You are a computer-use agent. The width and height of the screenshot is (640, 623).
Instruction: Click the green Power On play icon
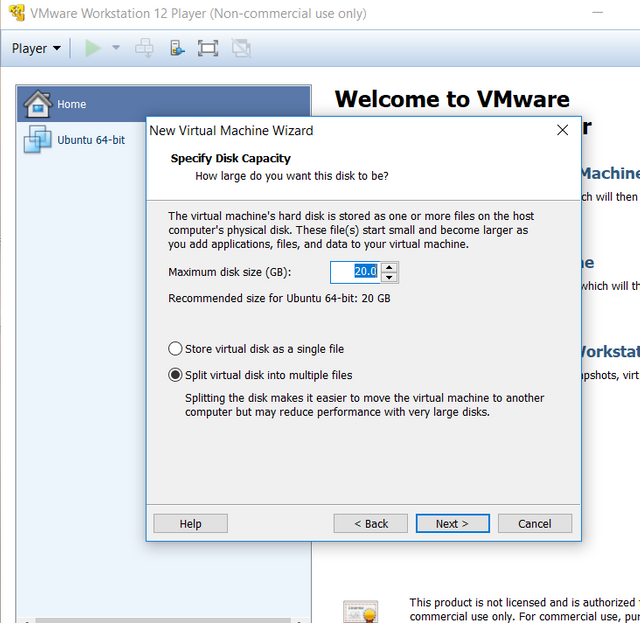[x=93, y=48]
